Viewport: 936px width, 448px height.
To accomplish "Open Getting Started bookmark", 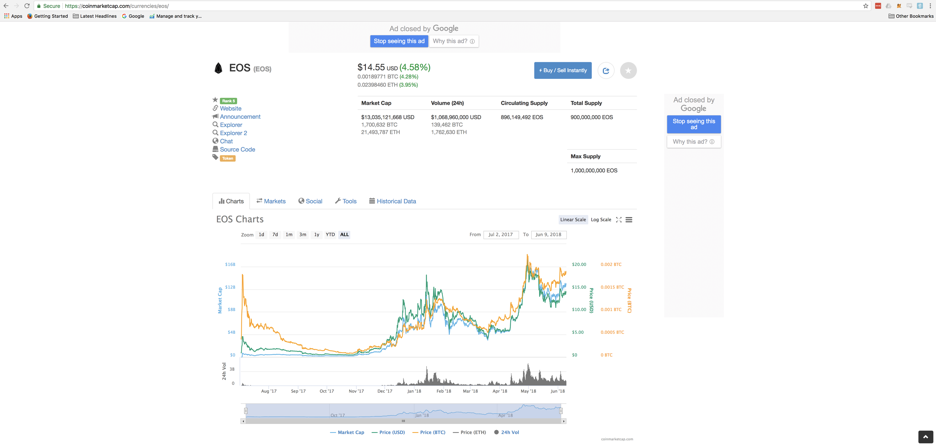I will click(47, 16).
